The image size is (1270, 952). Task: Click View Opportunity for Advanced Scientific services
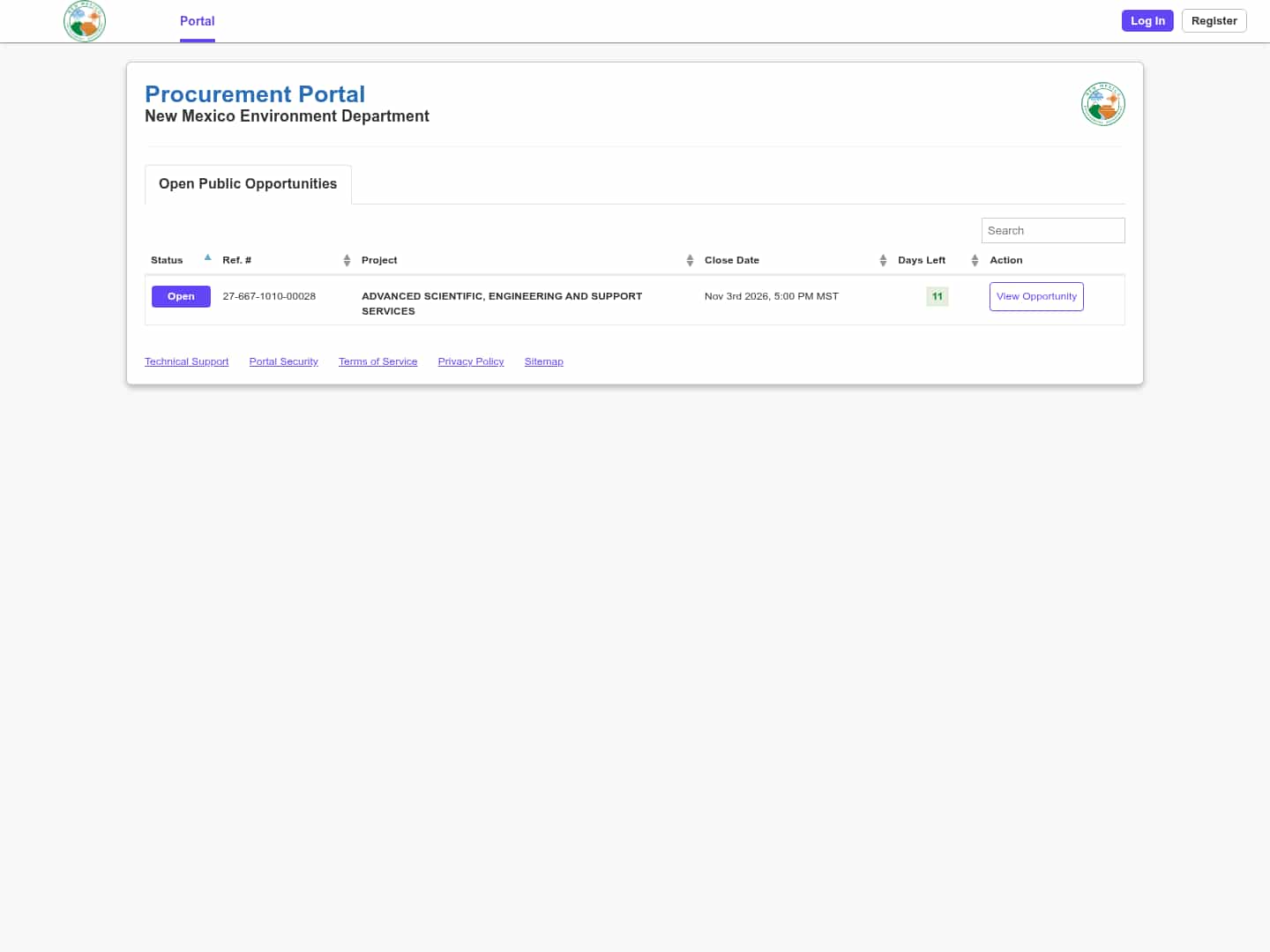(x=1036, y=296)
